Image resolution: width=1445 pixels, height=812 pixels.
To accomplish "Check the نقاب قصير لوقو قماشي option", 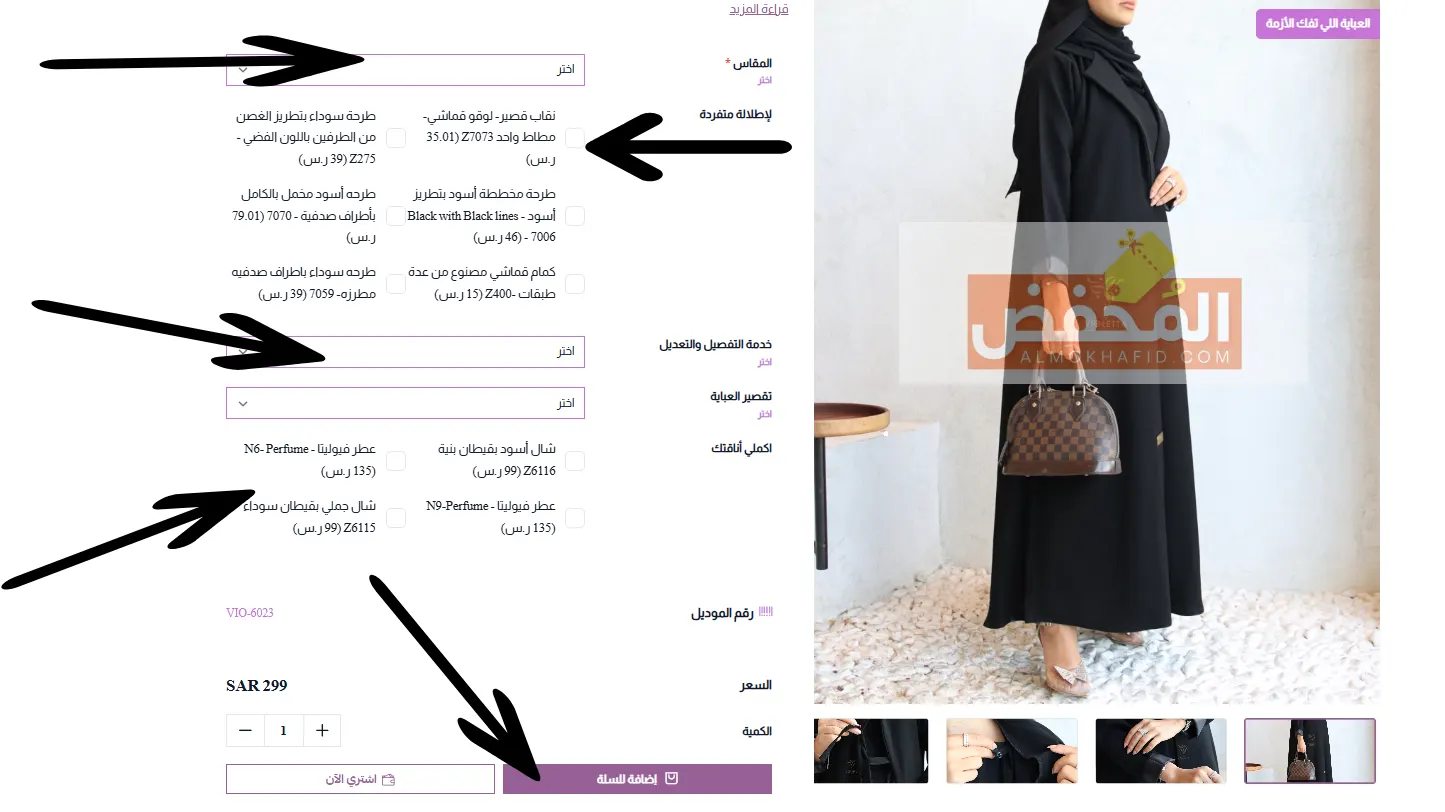I will tap(575, 137).
